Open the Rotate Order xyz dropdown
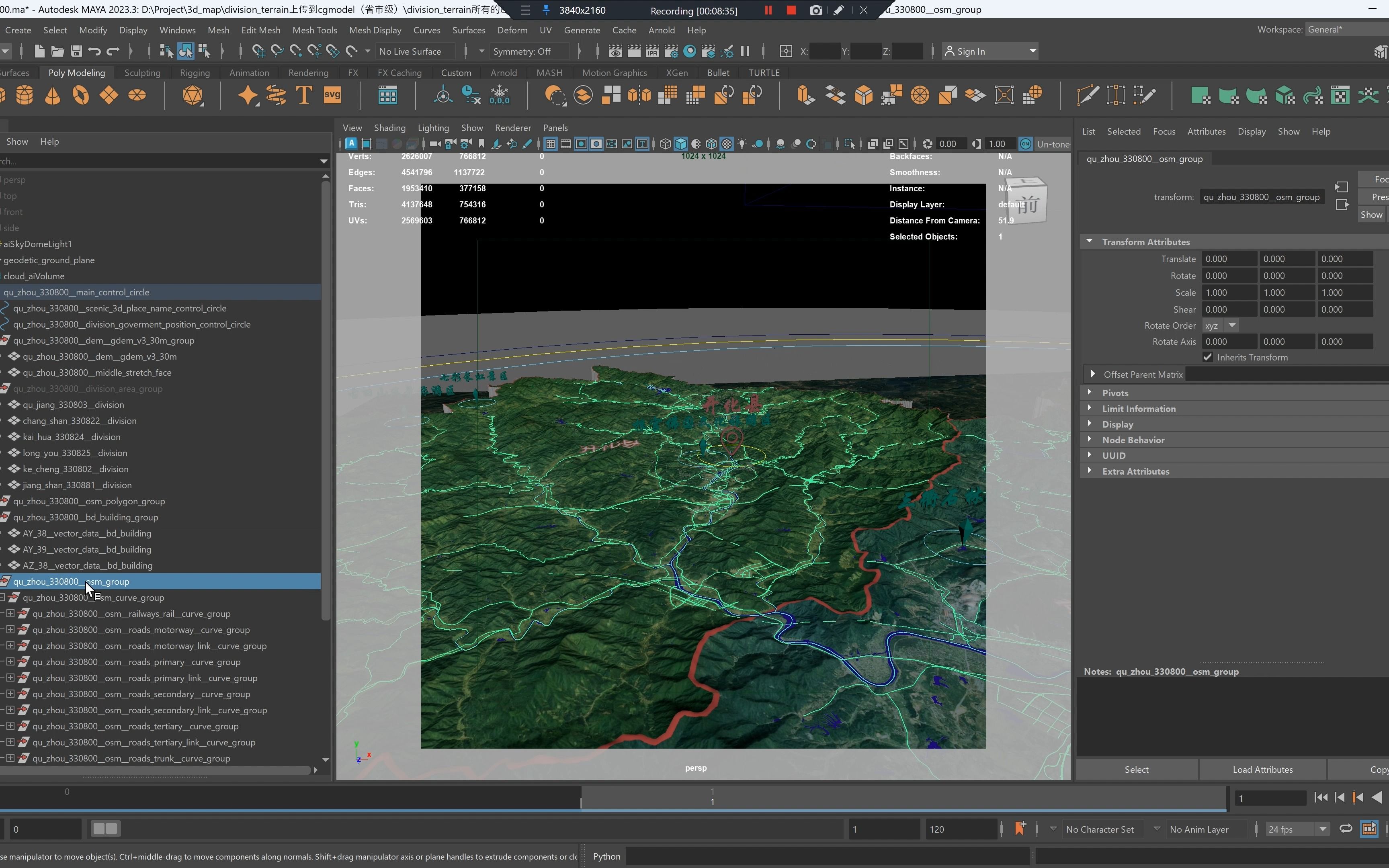Viewport: 1389px width, 868px height. [1220, 325]
